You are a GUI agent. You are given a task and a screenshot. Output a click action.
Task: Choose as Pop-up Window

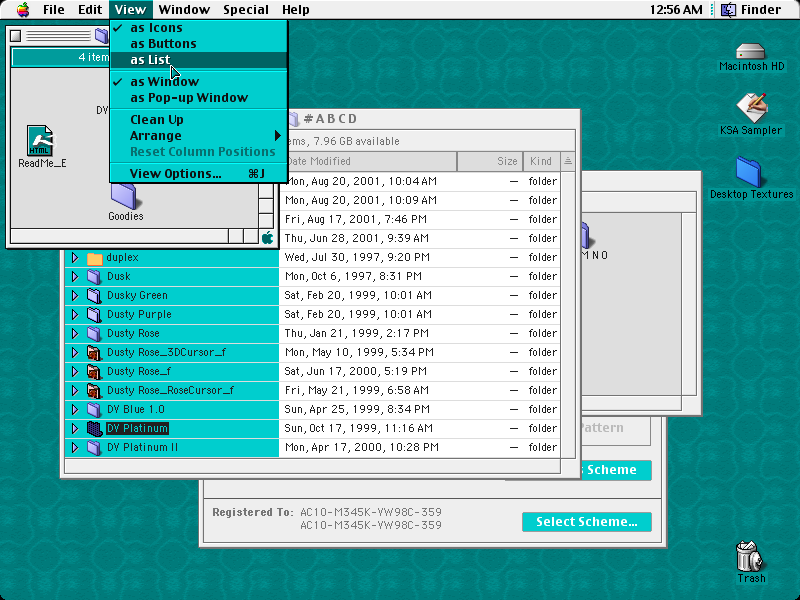click(199, 97)
